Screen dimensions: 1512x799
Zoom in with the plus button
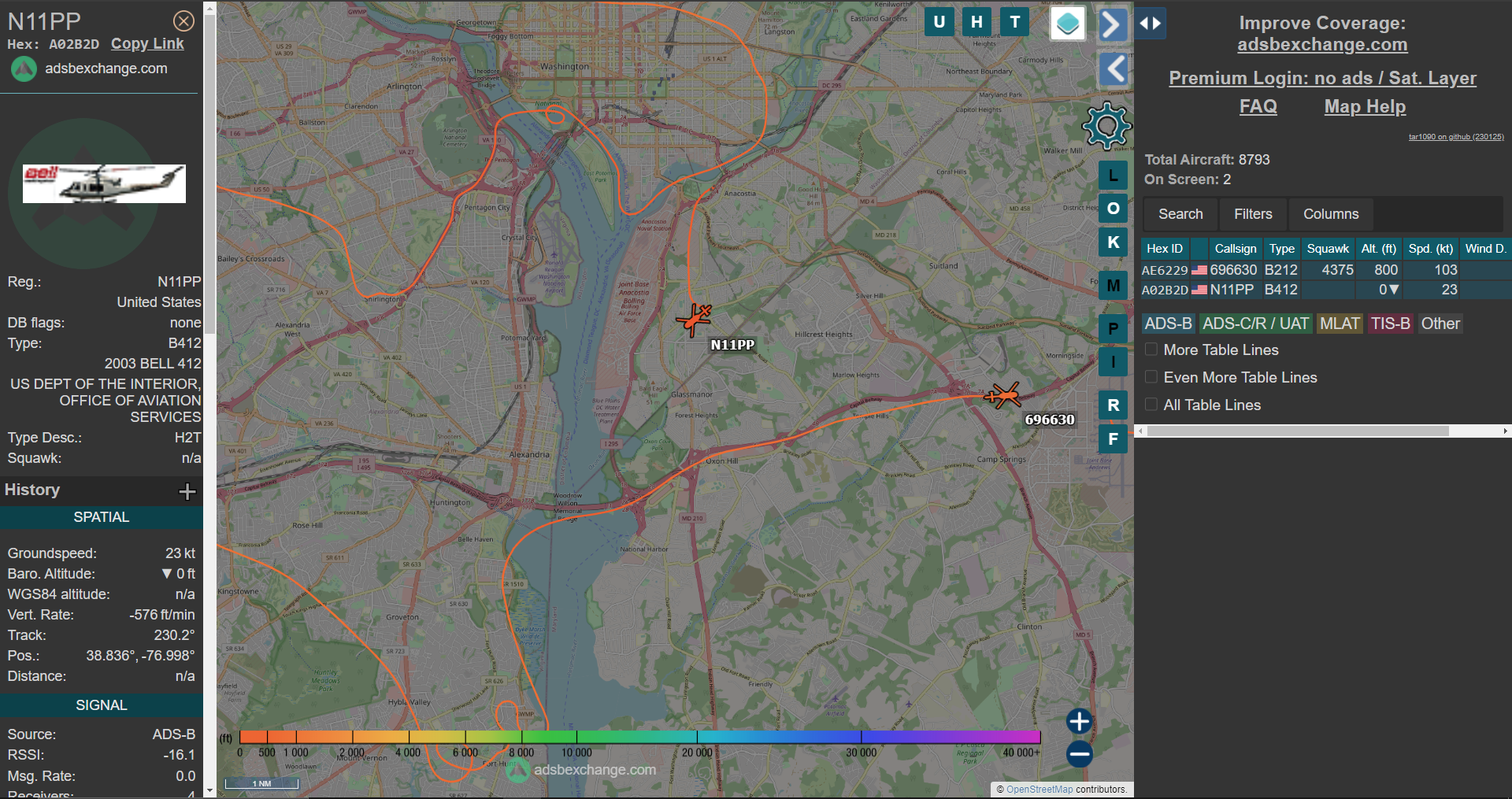pyautogui.click(x=1079, y=721)
